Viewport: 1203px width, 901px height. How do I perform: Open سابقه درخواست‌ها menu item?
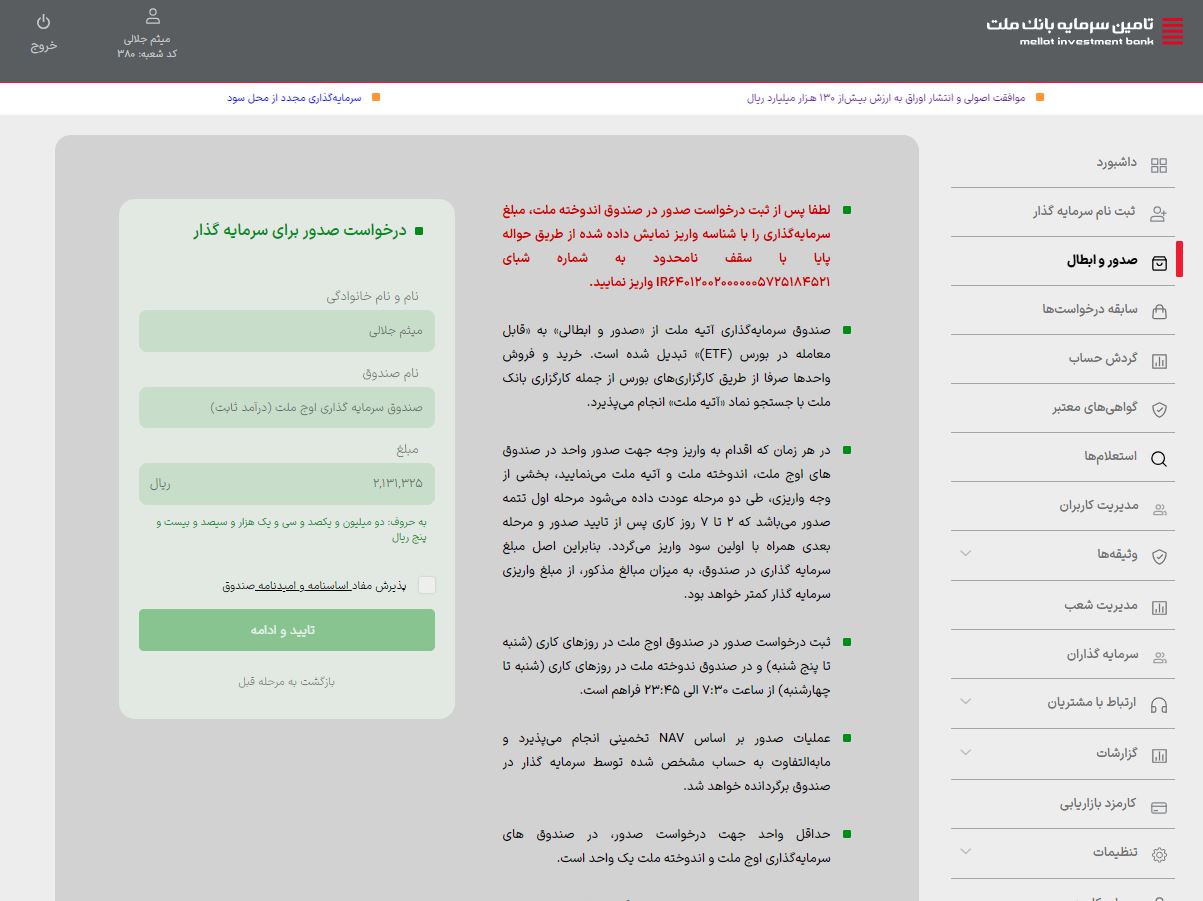click(x=1090, y=309)
